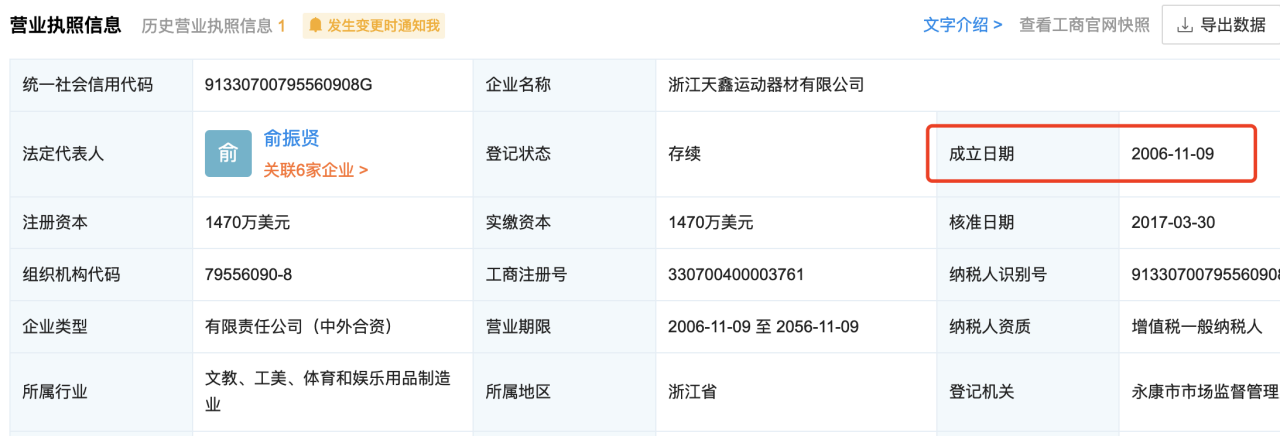This screenshot has width=1280, height=436.
Task: Click the bell icon for change notifications
Action: (x=316, y=25)
